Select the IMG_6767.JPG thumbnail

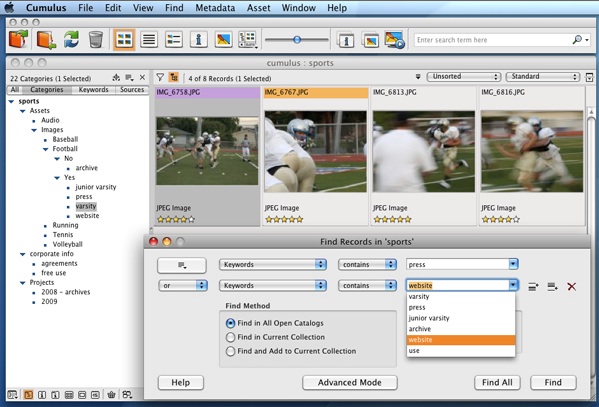(315, 151)
